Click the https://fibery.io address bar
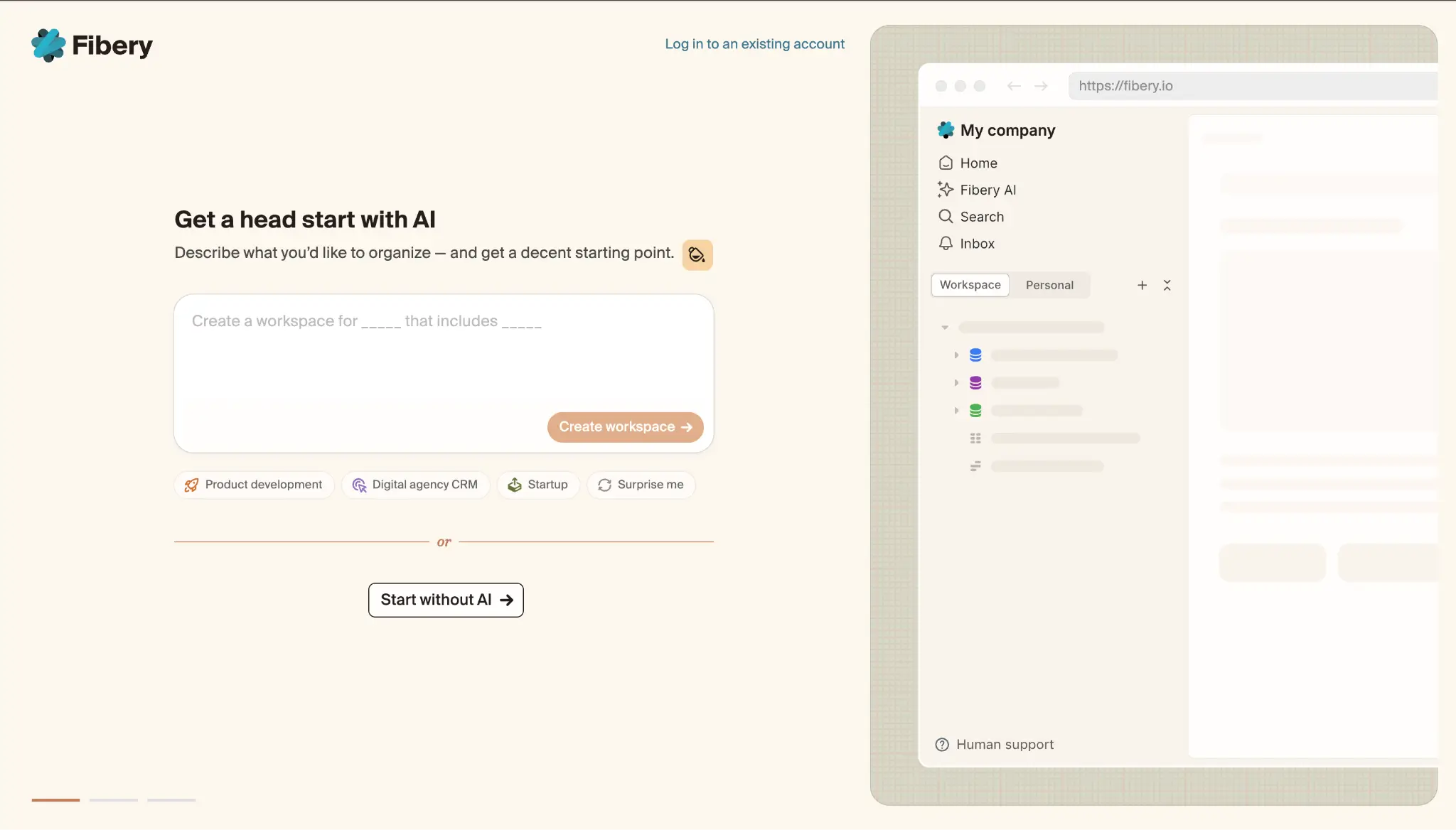The height and width of the screenshot is (830, 1456). coord(1252,86)
